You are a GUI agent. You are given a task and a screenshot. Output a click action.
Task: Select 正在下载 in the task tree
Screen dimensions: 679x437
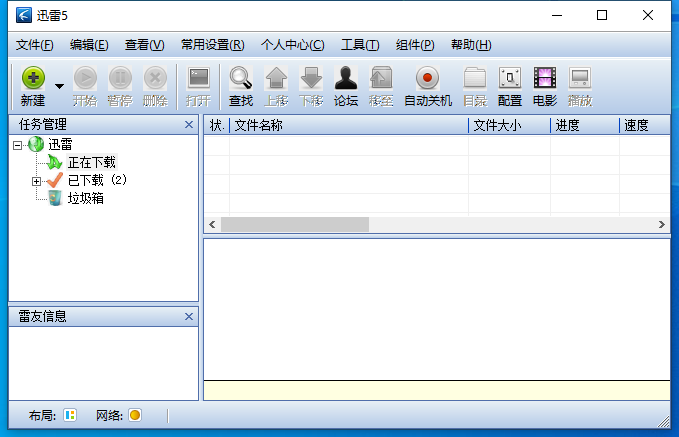click(91, 162)
